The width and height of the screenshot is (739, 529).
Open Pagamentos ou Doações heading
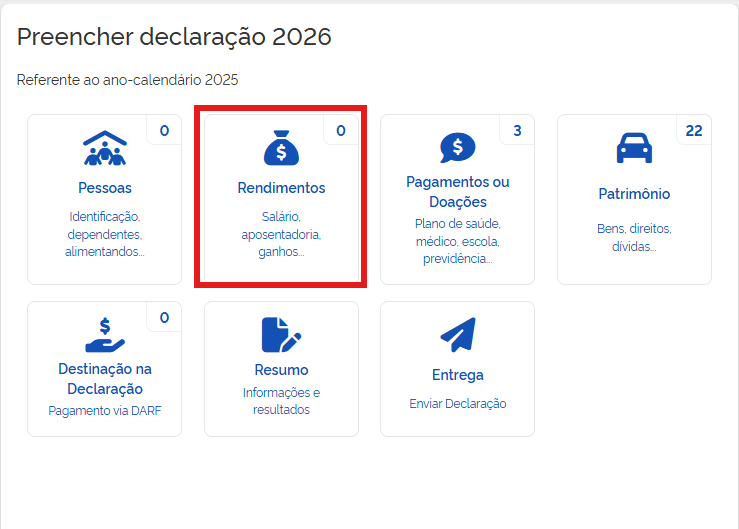[457, 192]
